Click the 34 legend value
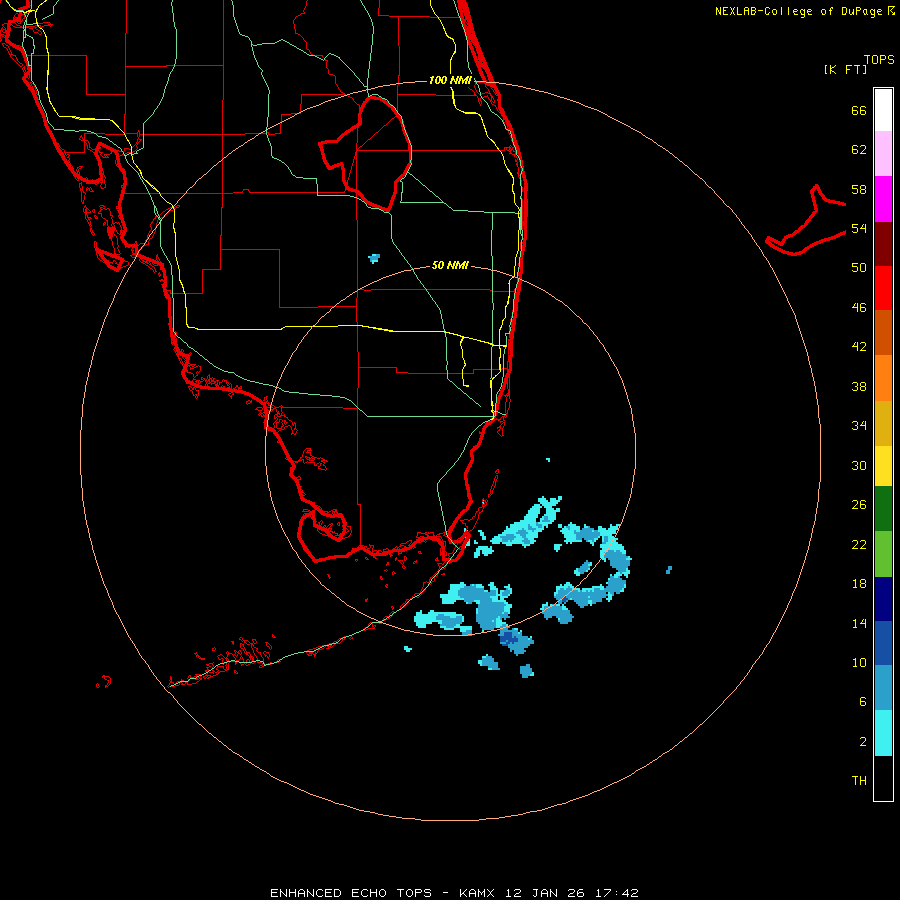Image resolution: width=900 pixels, height=900 pixels. click(859, 425)
